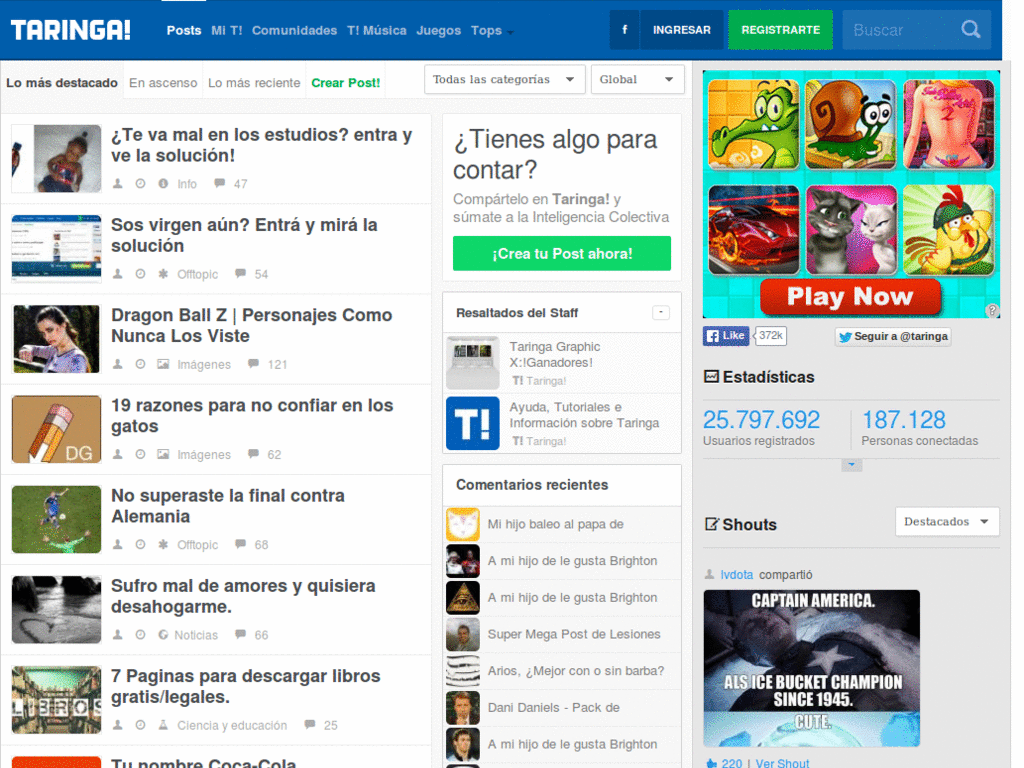Collapse the Resaltados del Staff panel

pyautogui.click(x=661, y=312)
